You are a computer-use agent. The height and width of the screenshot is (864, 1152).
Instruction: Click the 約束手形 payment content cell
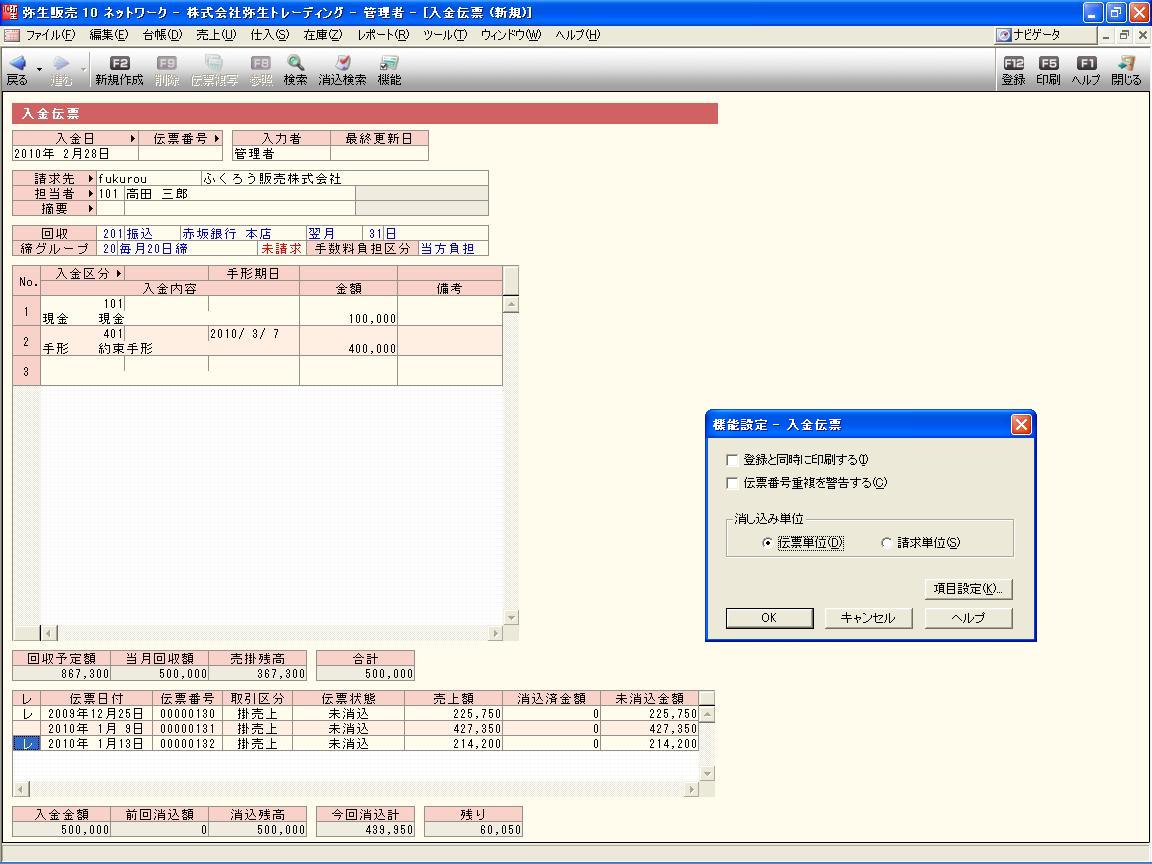(126, 349)
